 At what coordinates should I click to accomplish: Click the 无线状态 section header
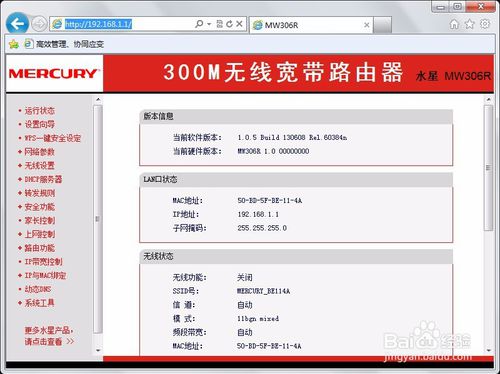(x=296, y=256)
